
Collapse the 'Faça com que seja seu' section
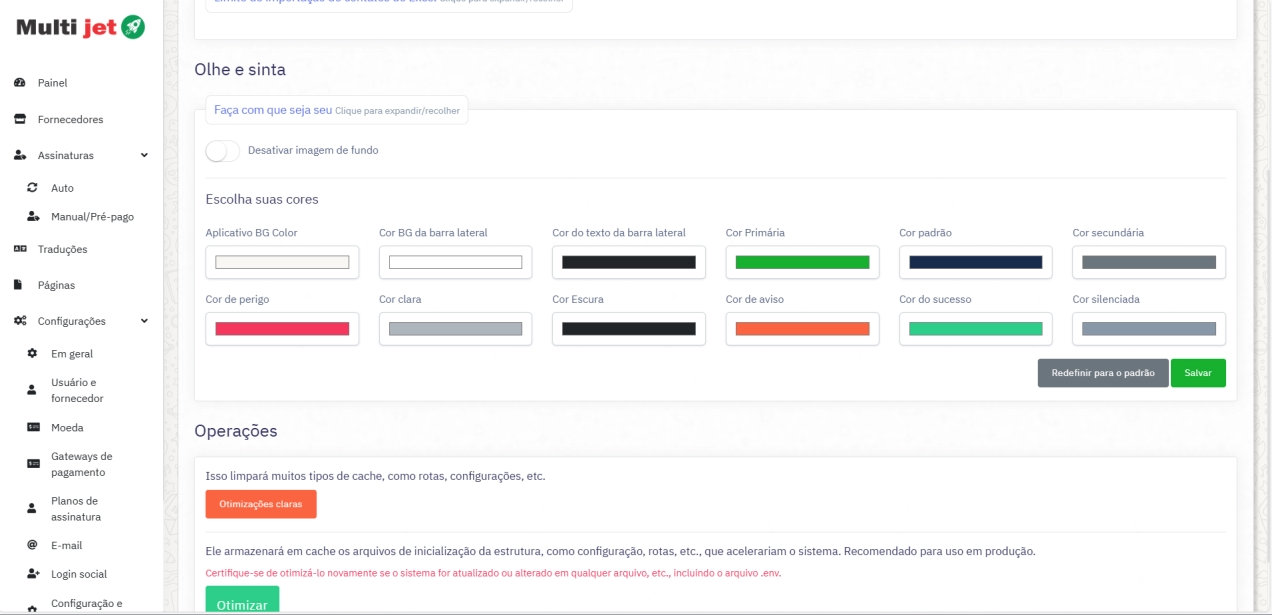click(336, 110)
